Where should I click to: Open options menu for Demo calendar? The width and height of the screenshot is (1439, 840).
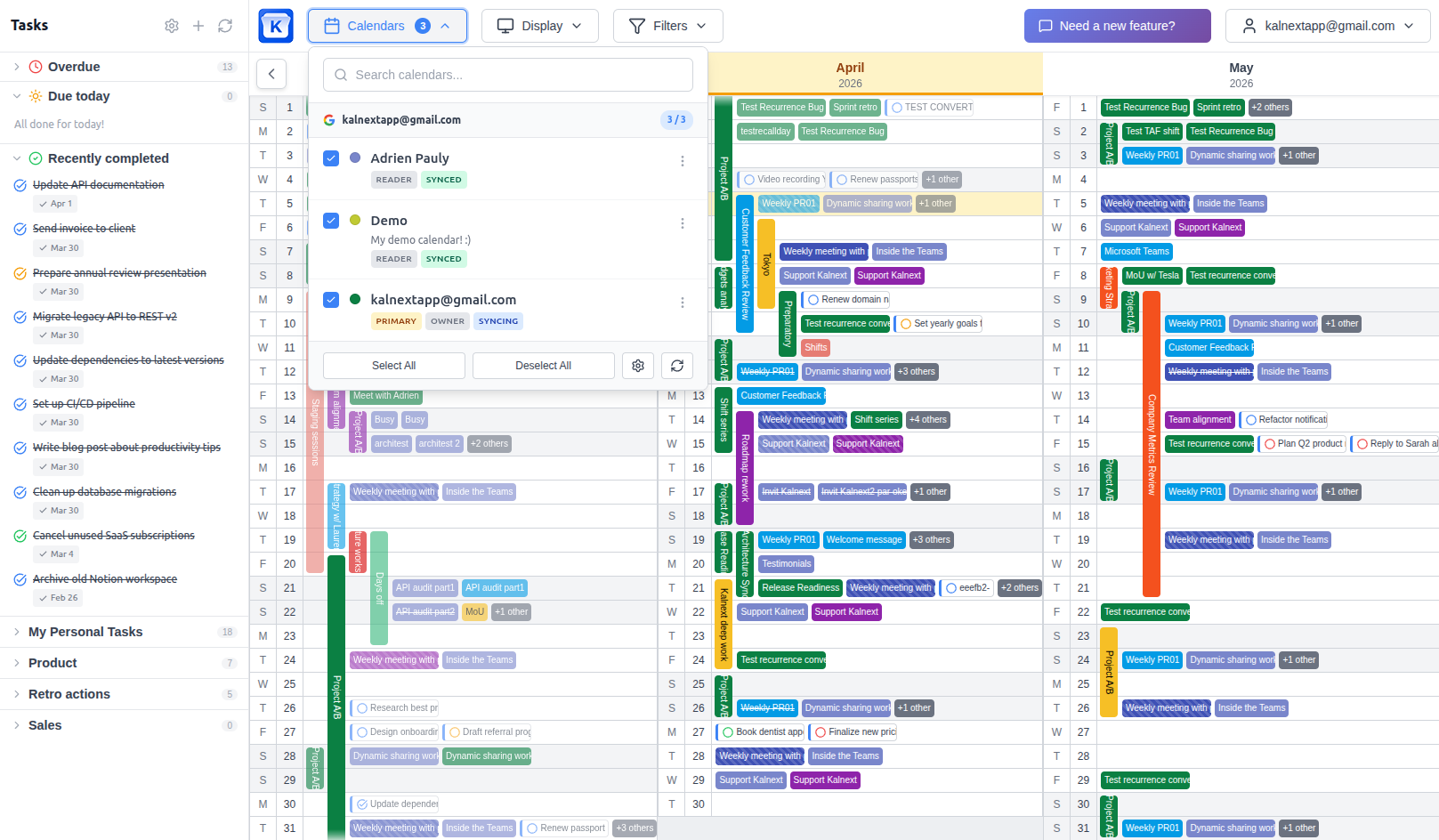[x=683, y=223]
